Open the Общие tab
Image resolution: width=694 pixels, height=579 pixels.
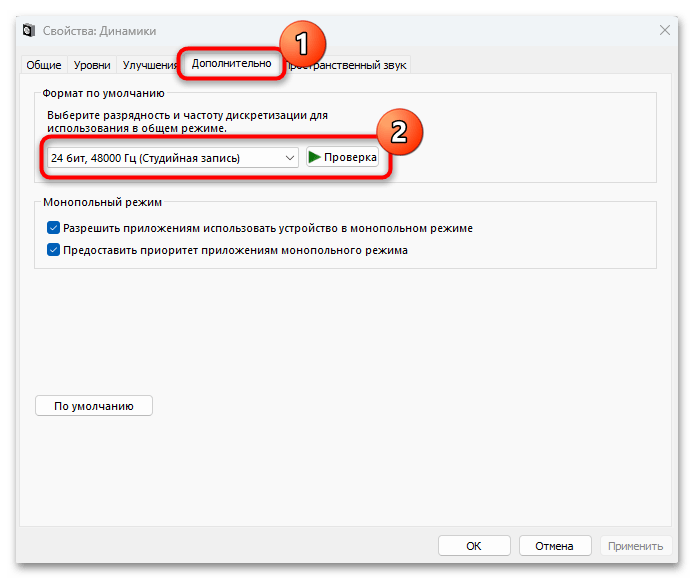(43, 65)
